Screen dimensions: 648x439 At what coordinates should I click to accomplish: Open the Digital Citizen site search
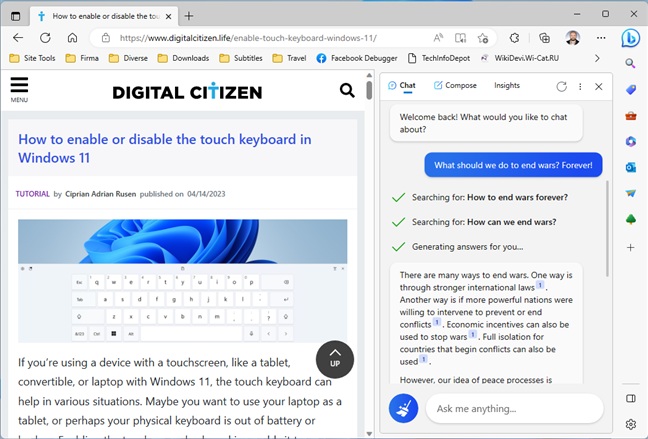tap(347, 90)
